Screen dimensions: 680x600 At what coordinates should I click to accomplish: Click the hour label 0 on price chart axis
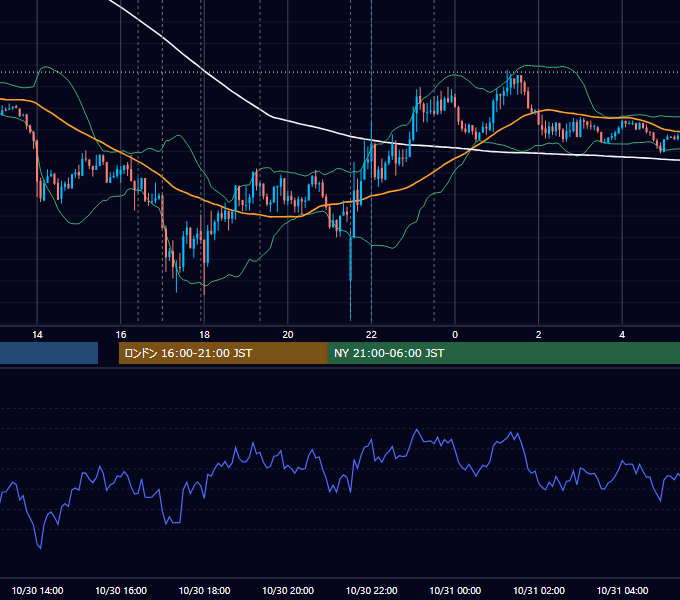tap(455, 335)
